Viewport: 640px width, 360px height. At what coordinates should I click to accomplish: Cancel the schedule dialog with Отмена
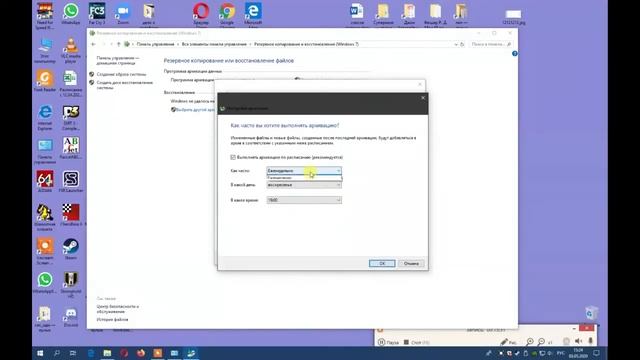411,263
